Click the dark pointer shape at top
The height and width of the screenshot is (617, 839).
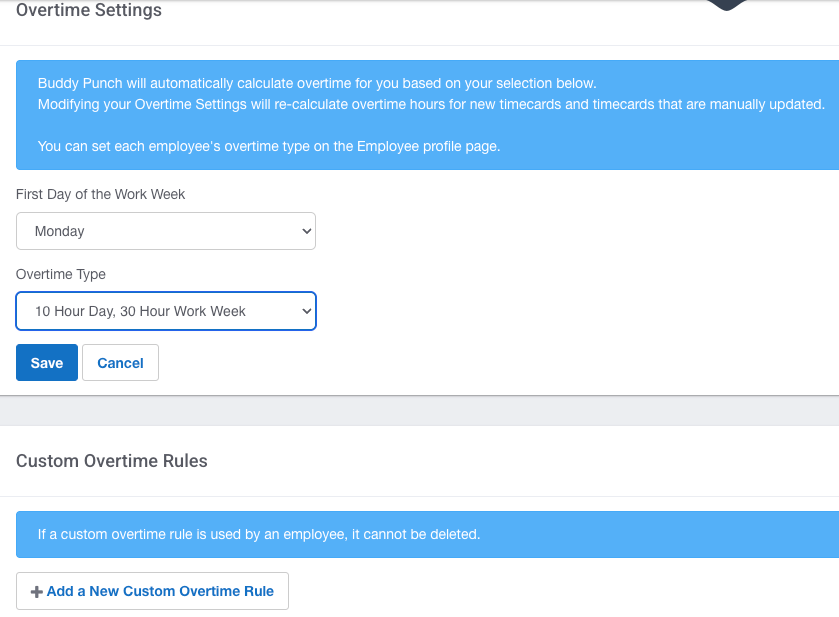coord(727,5)
